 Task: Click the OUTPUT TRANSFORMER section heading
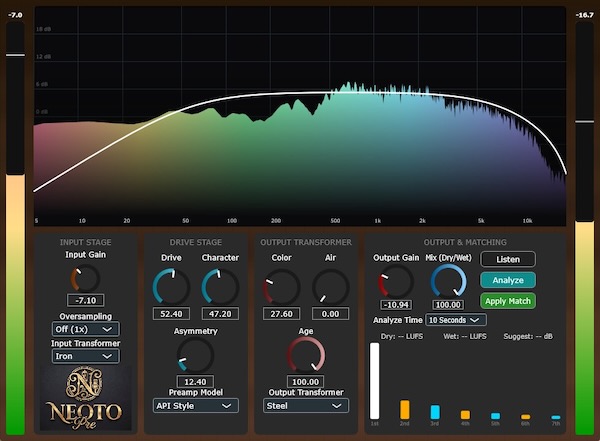pyautogui.click(x=306, y=242)
